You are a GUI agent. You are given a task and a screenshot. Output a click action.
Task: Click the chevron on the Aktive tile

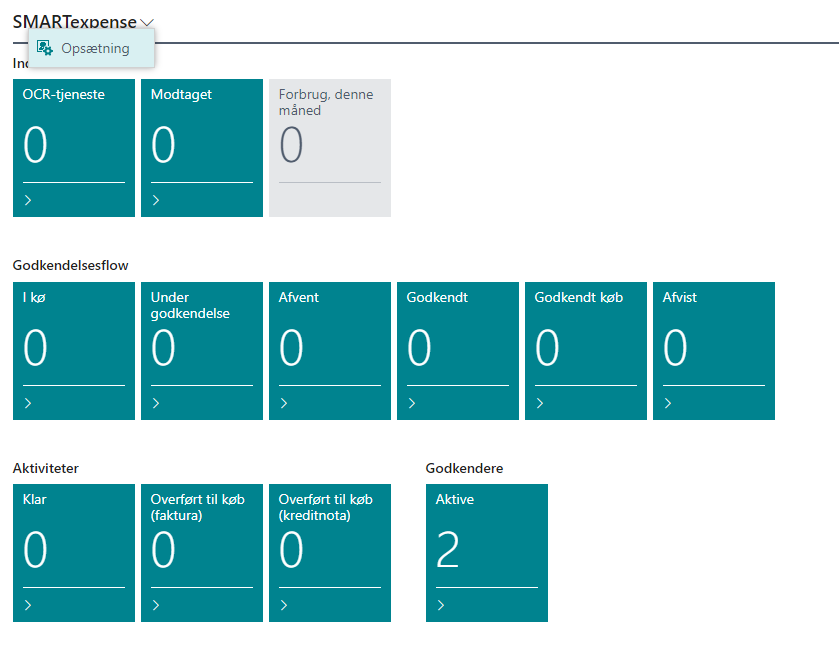point(441,605)
